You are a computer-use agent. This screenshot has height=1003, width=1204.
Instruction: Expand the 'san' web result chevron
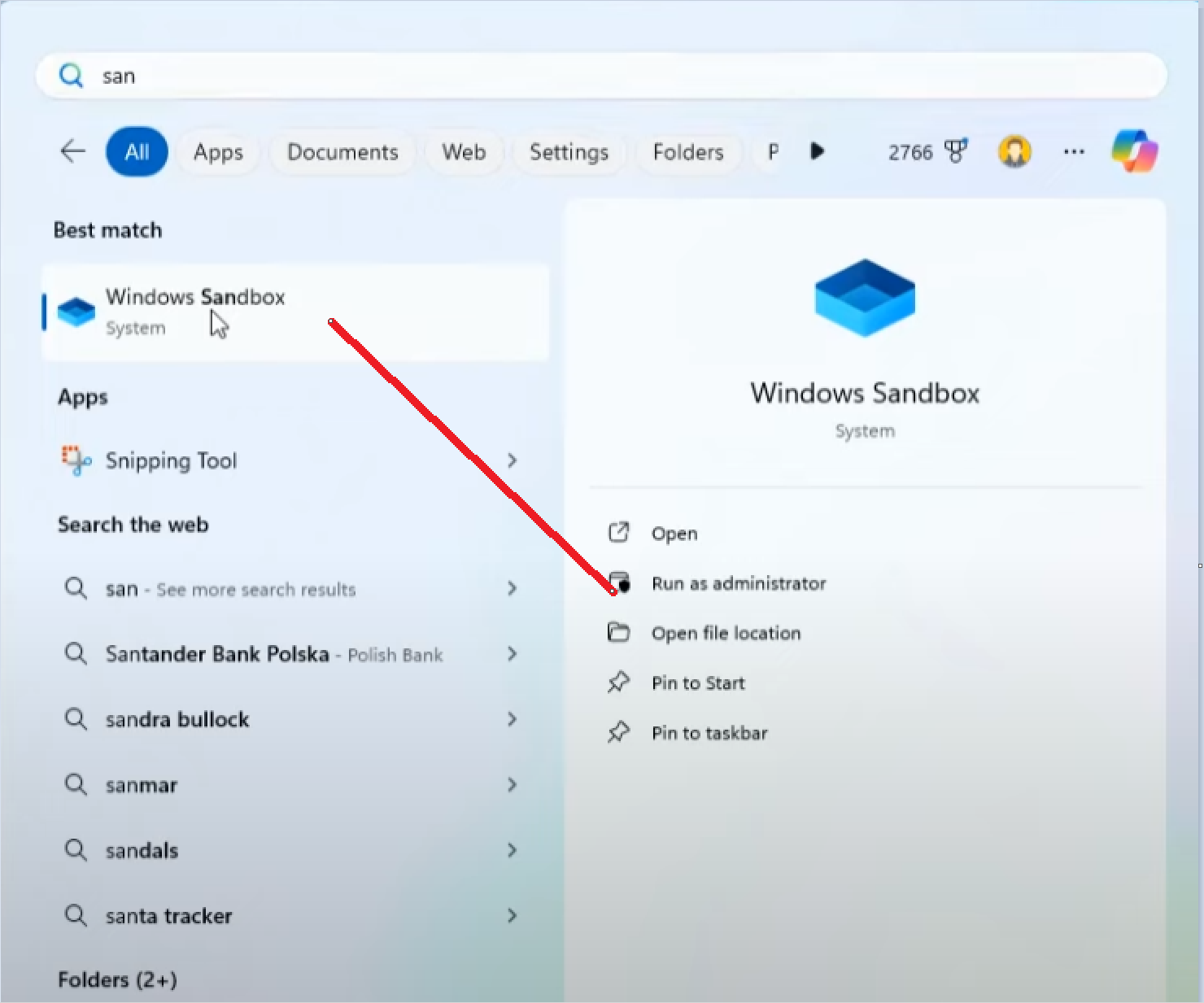(512, 588)
